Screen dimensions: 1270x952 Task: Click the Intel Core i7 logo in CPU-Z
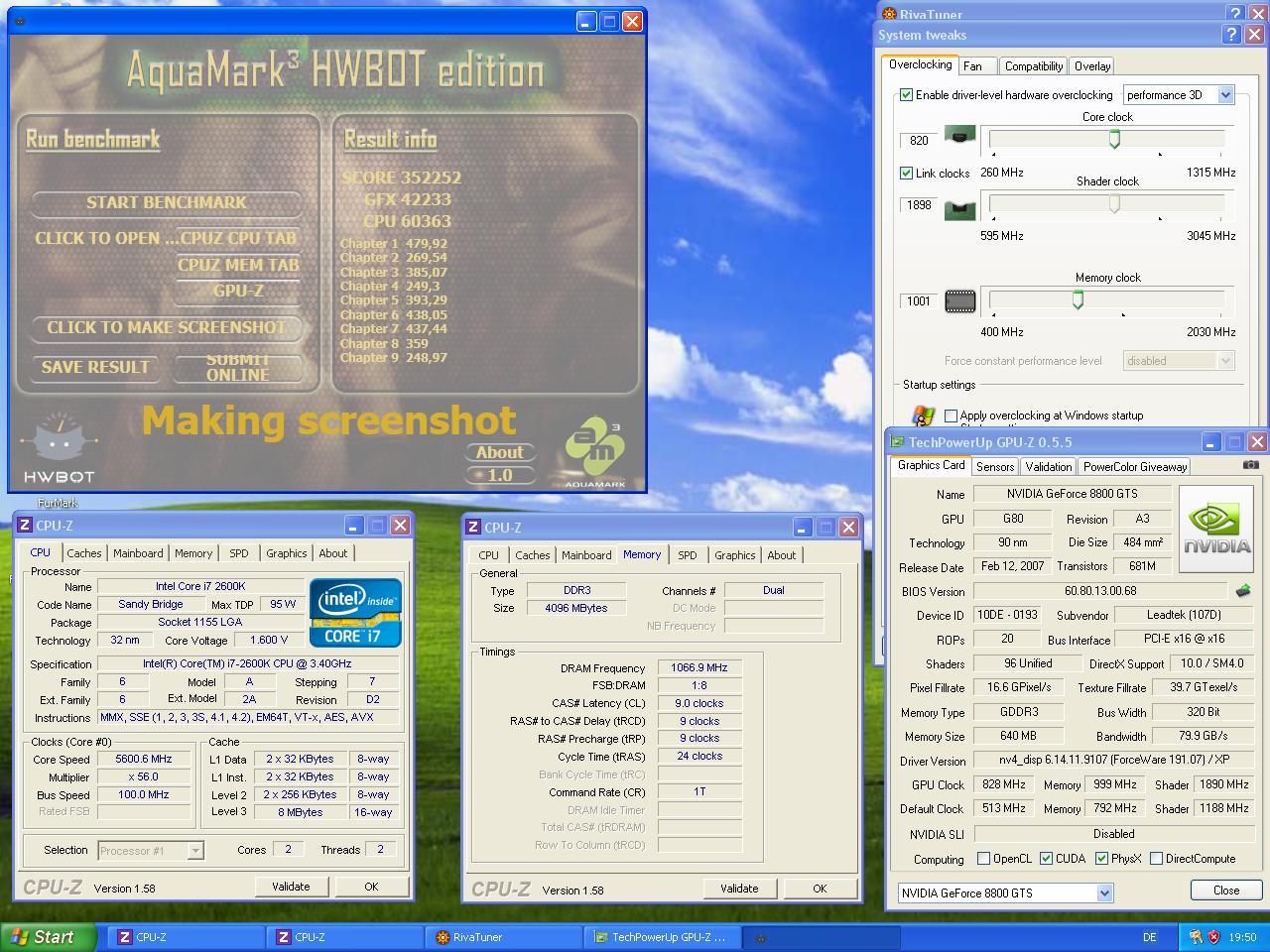pos(355,613)
